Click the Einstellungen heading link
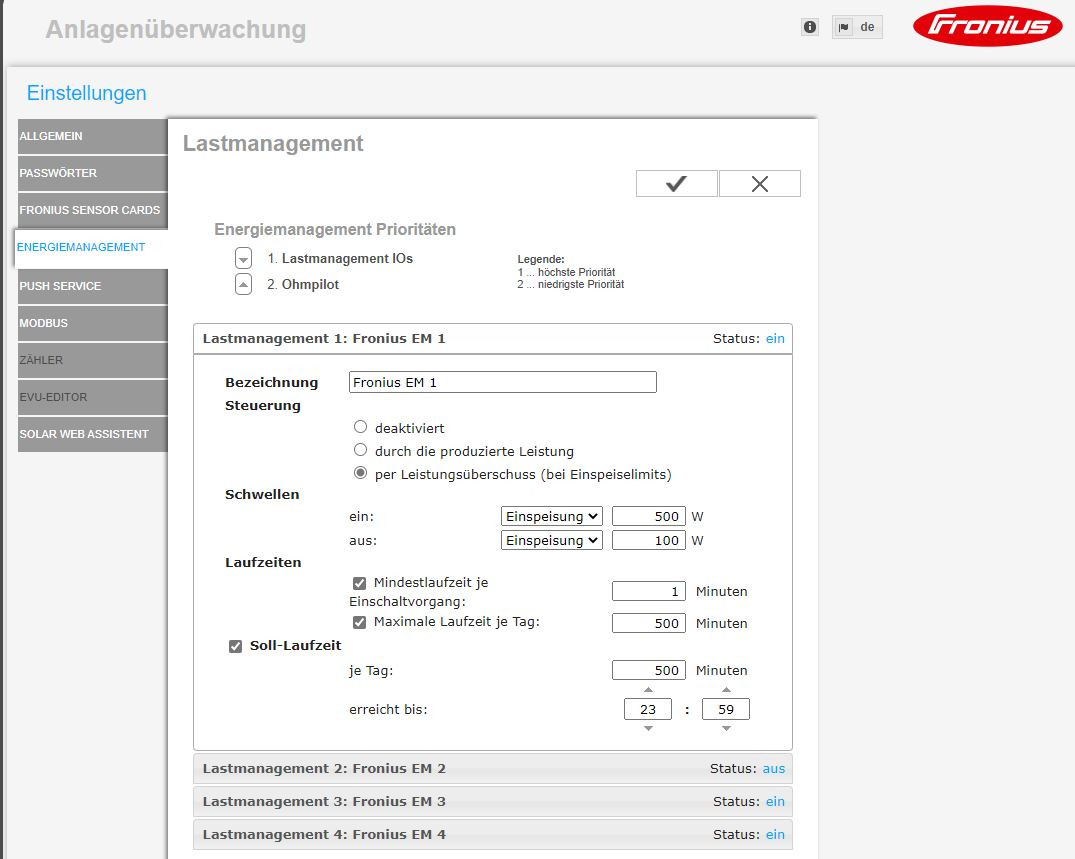 click(86, 93)
